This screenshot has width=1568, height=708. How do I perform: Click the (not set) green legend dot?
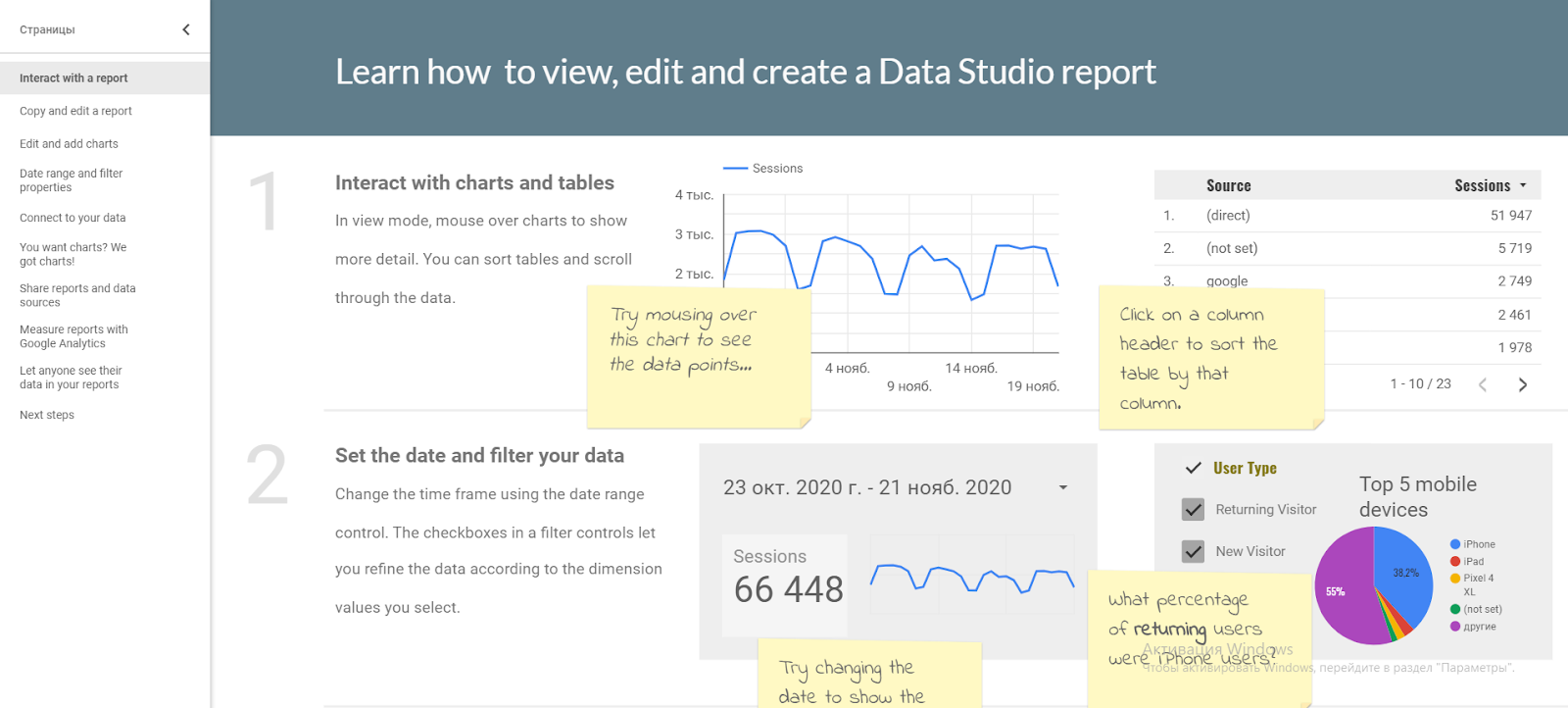pos(1455,609)
